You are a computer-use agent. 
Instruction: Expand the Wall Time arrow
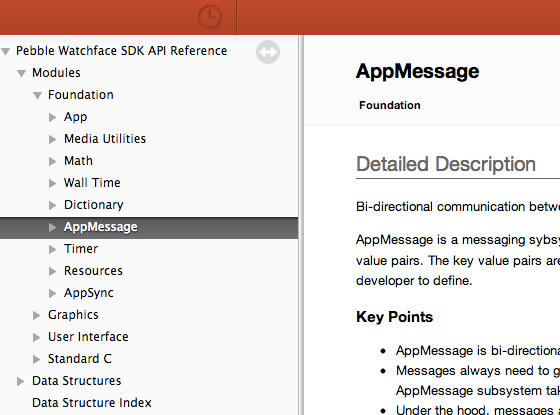pyautogui.click(x=52, y=183)
